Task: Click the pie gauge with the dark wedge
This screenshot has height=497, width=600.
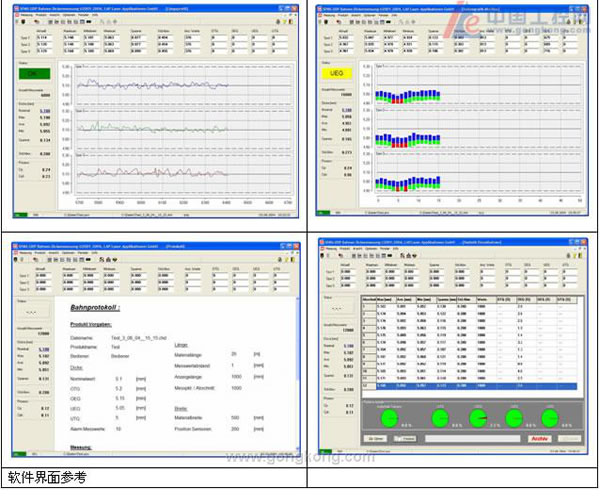Action: pyautogui.click(x=478, y=419)
